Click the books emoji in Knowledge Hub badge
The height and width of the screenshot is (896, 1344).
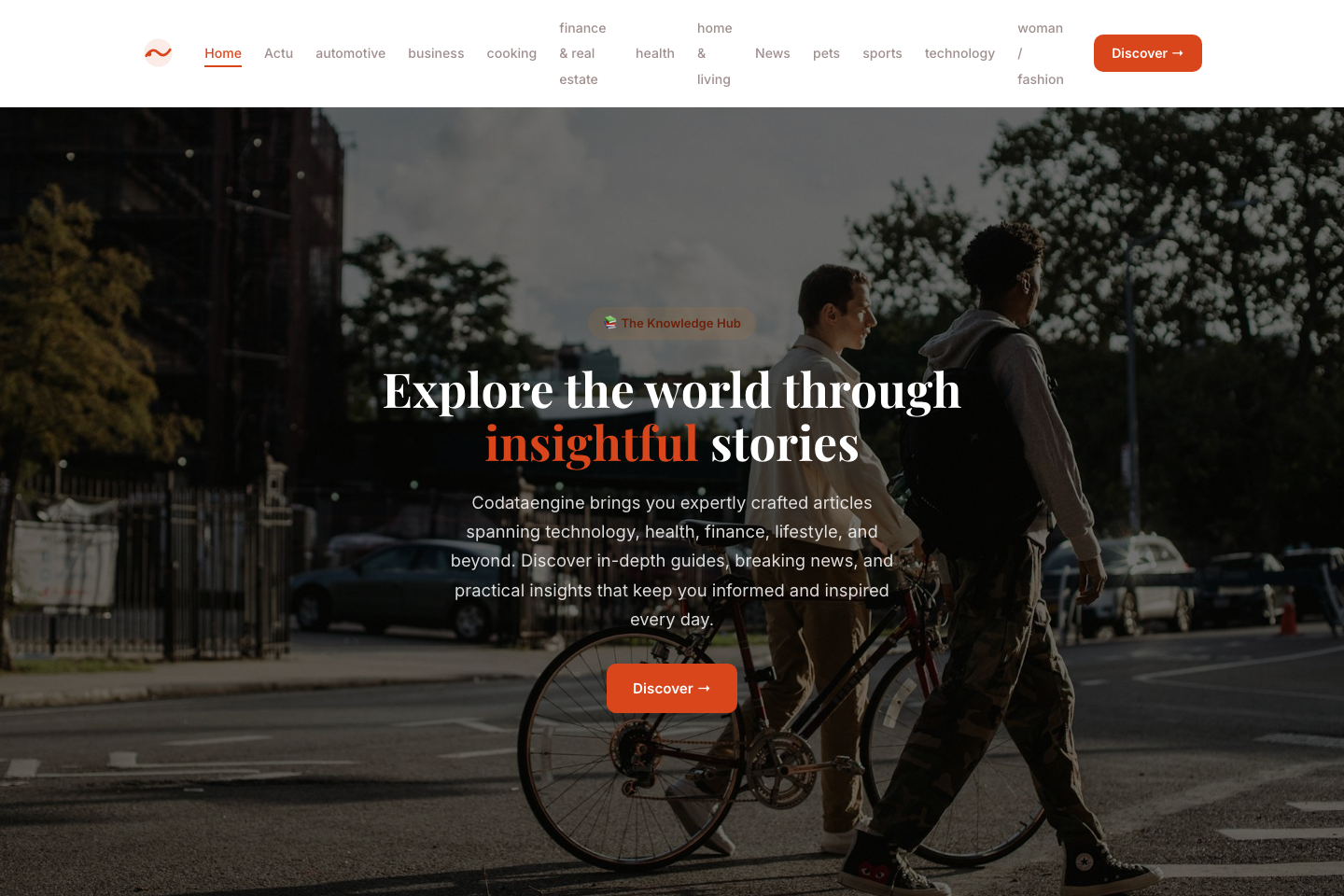coord(610,323)
